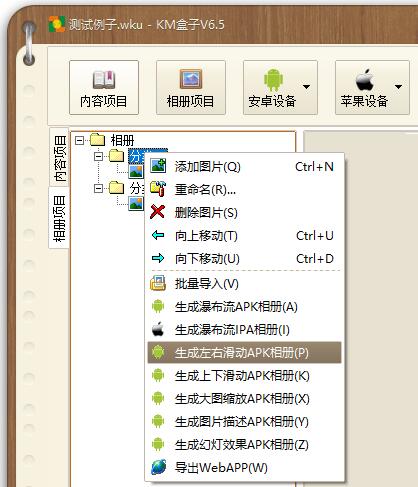Choose 删除图片(S) from context menu
418x487 pixels.
point(244,213)
